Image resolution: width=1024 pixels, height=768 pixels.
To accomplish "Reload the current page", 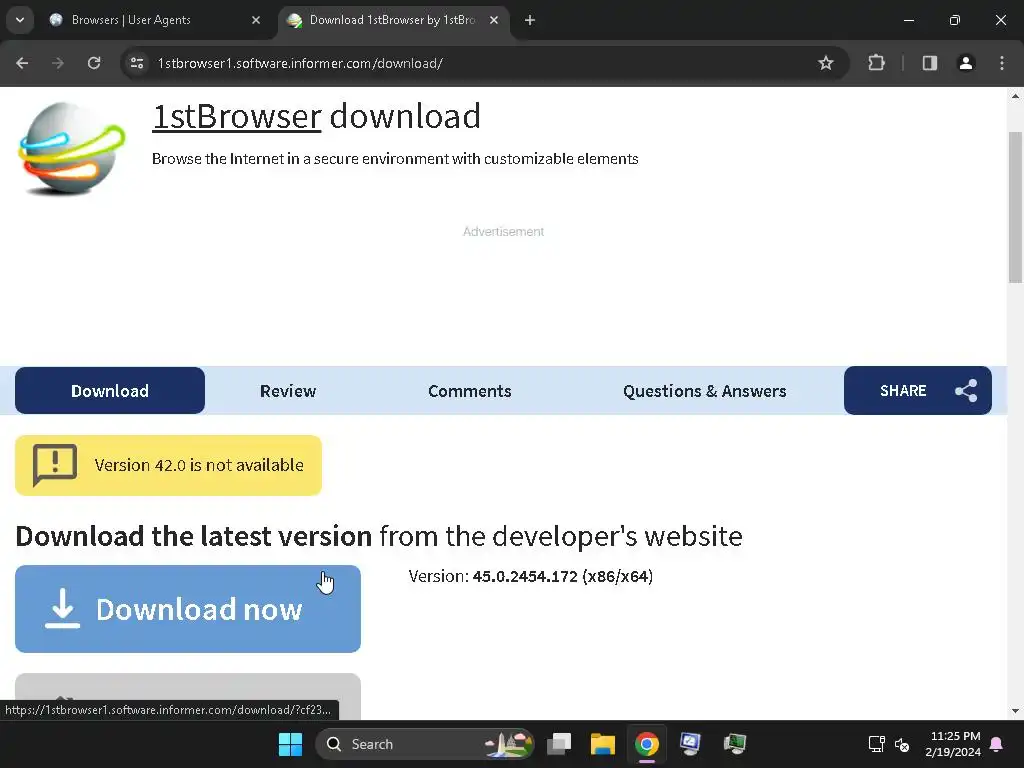I will coord(94,63).
